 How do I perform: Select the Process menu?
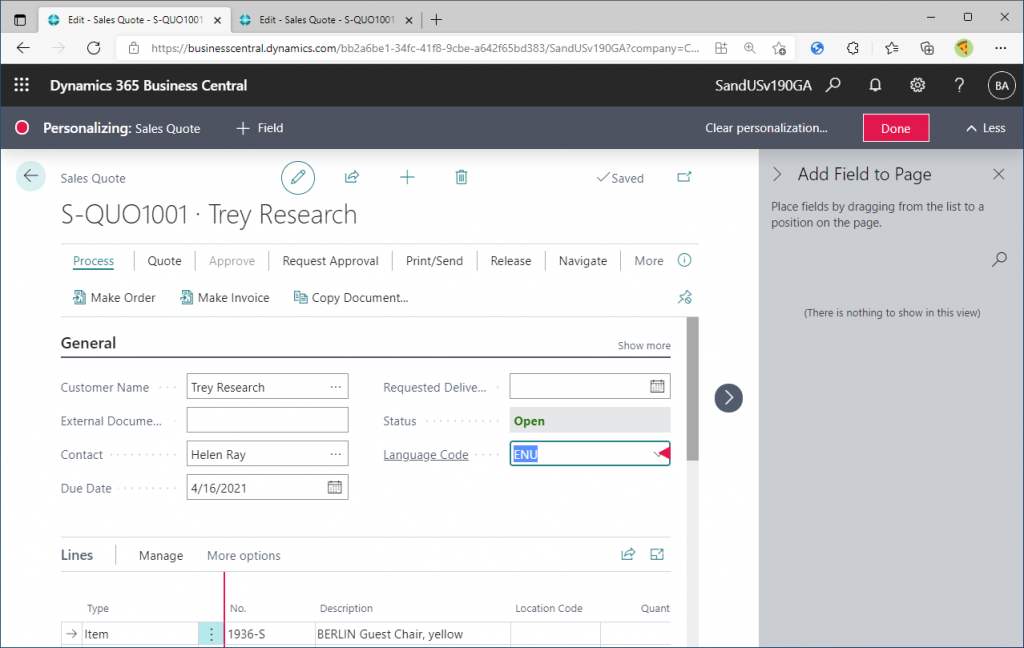93,261
